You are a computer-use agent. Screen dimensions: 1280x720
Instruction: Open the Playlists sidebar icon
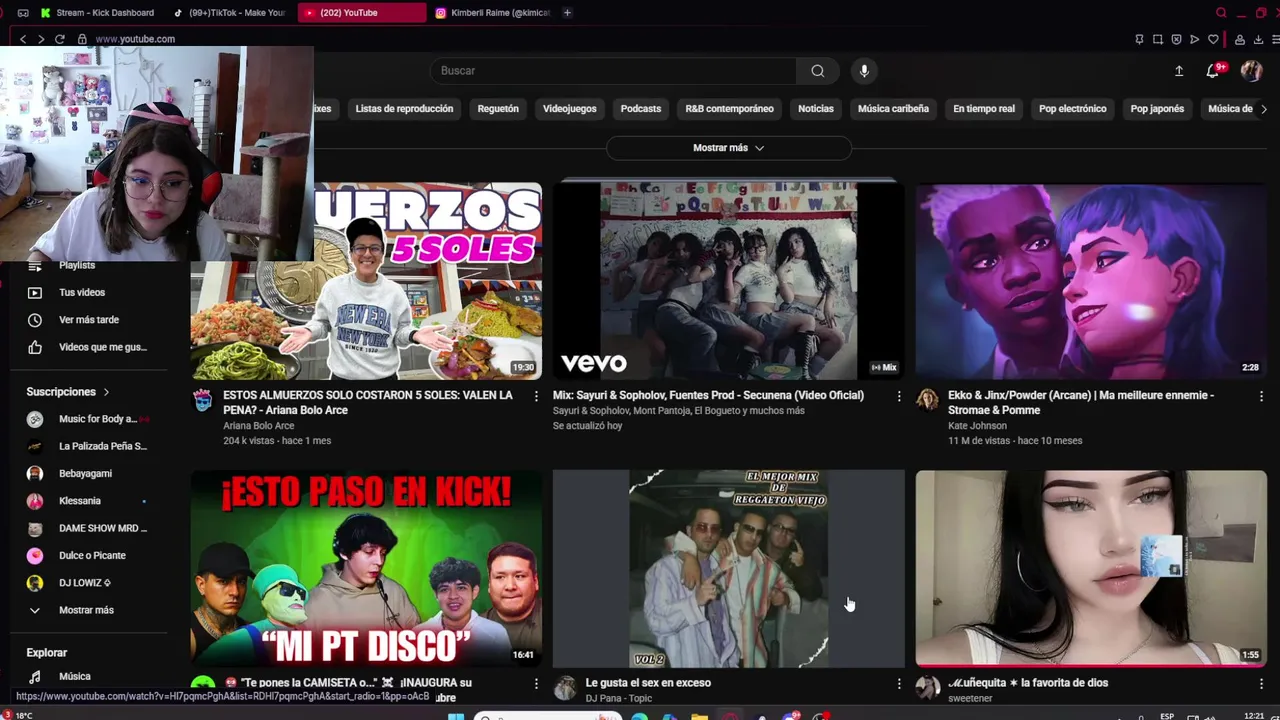(35, 266)
